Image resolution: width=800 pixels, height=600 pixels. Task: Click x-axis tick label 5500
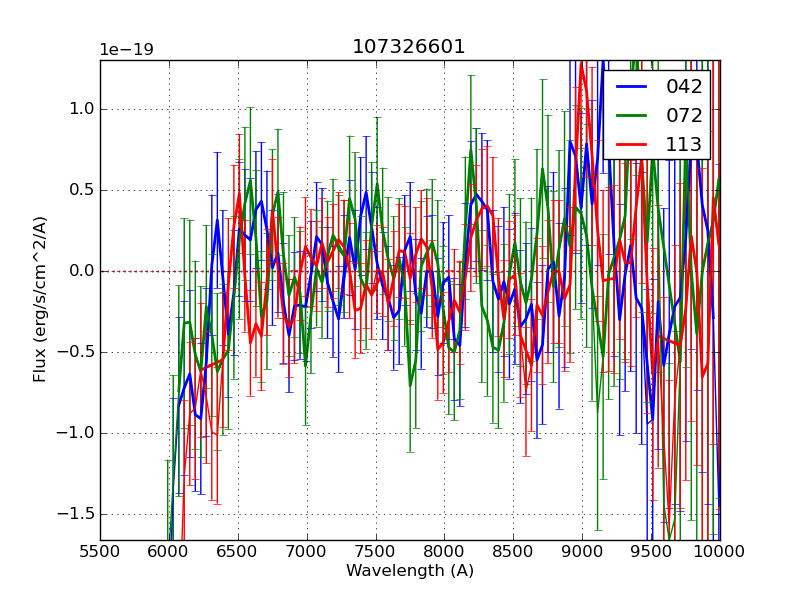coord(100,550)
